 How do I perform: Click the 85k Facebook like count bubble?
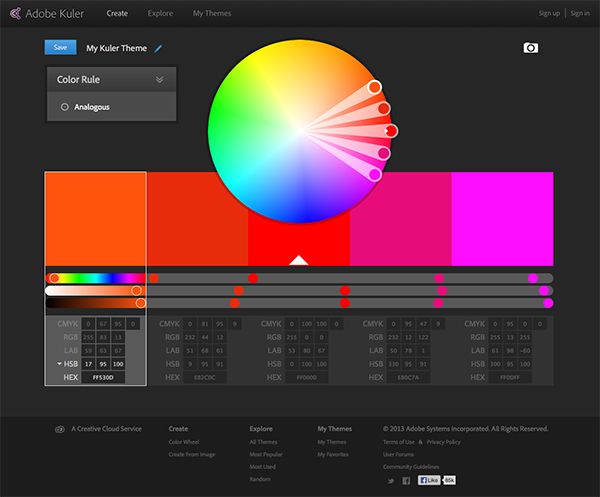point(449,480)
